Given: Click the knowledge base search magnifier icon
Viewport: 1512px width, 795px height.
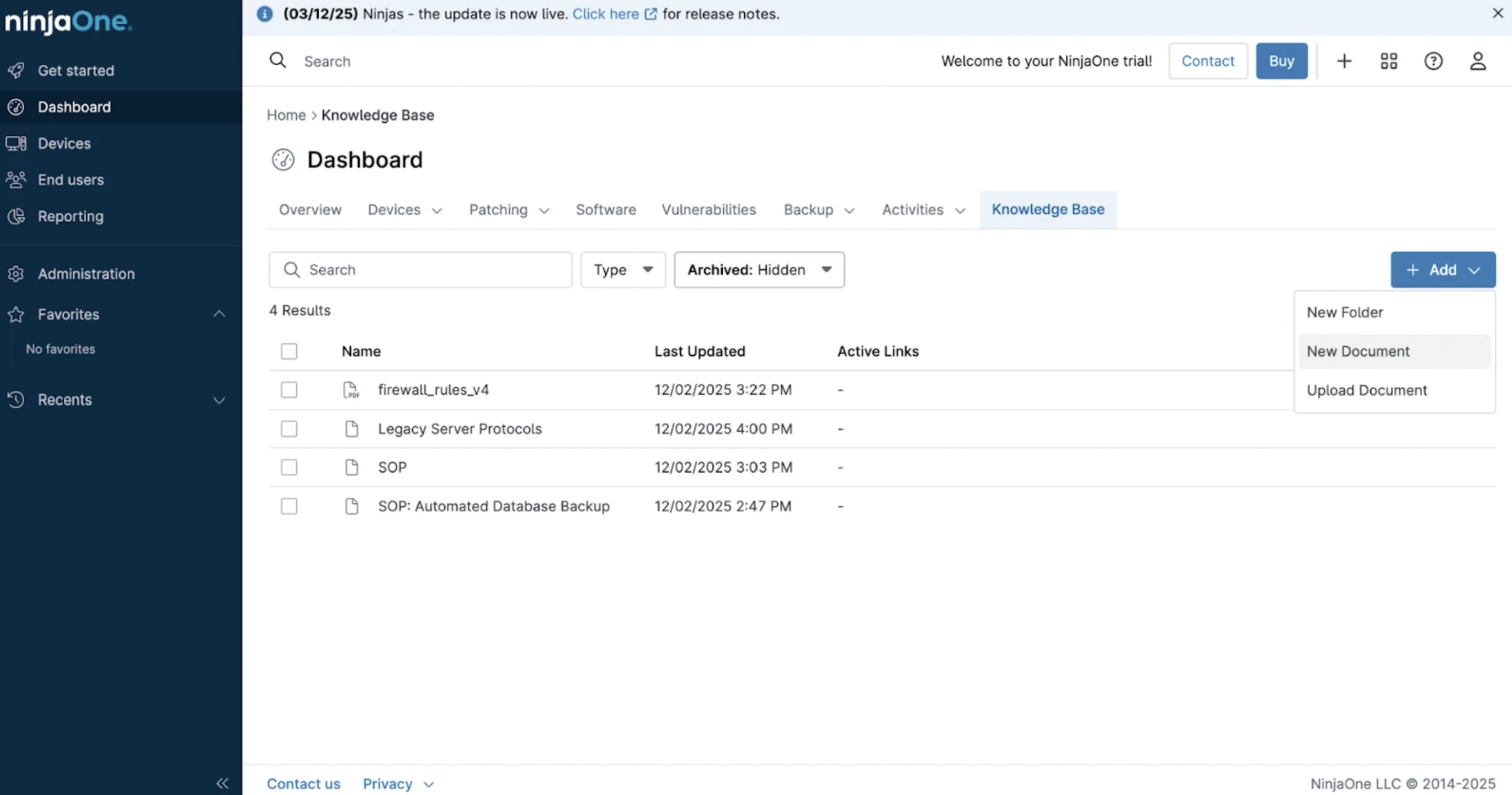Looking at the screenshot, I should click(x=292, y=270).
